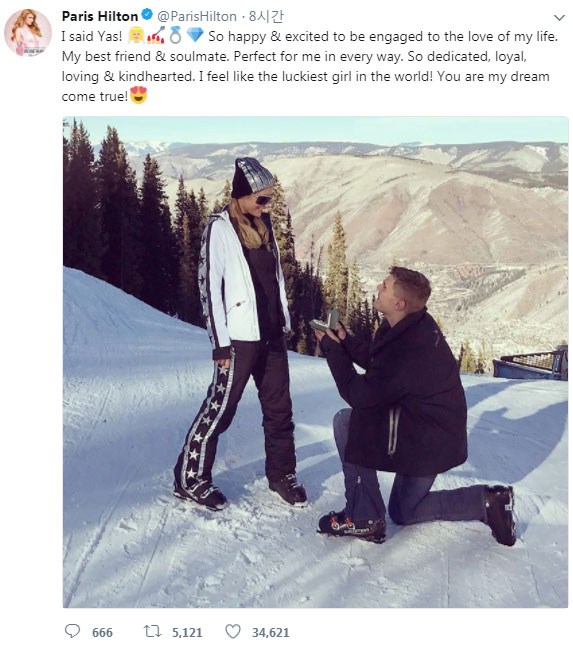Click the blonde woman emoji

coord(136,36)
